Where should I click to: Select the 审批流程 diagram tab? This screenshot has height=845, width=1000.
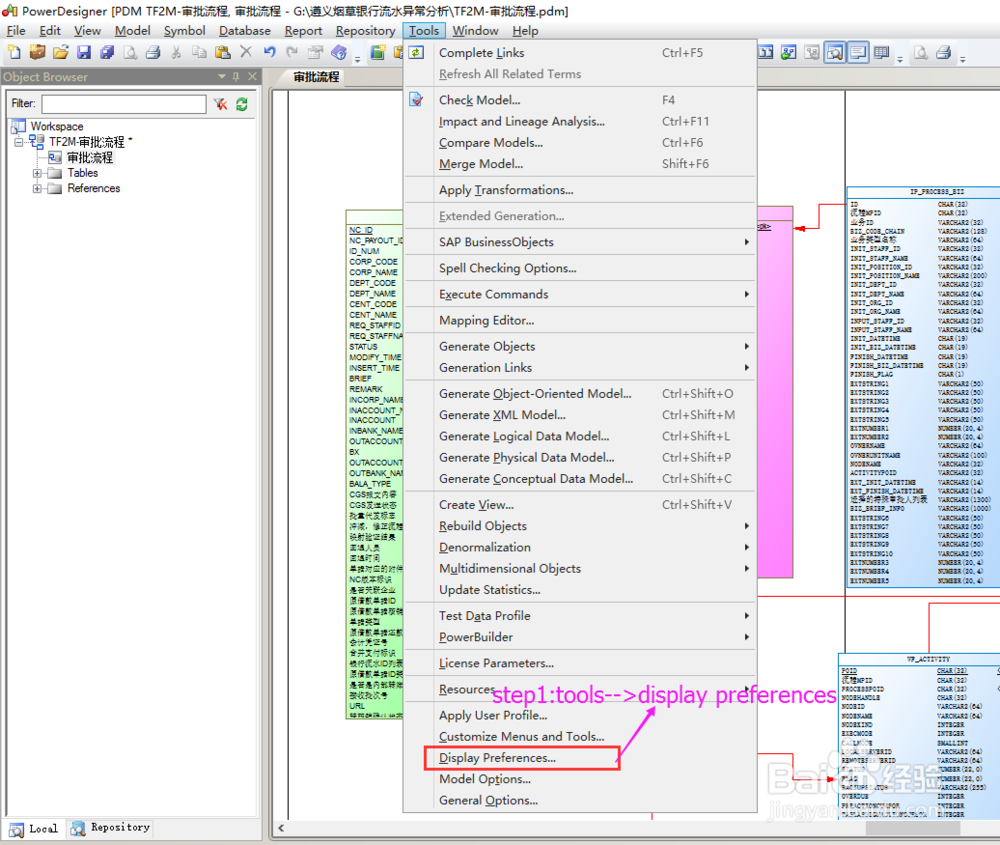315,77
